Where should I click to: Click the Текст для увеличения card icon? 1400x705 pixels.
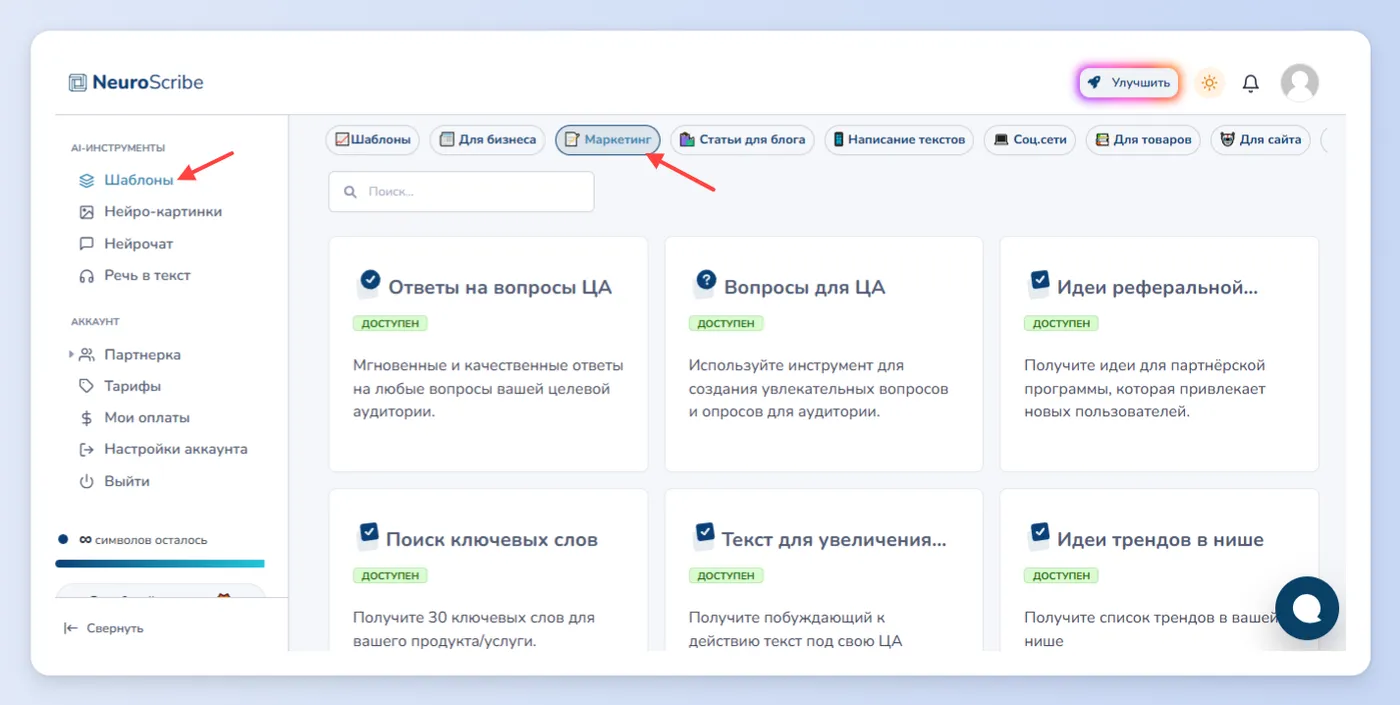704,536
